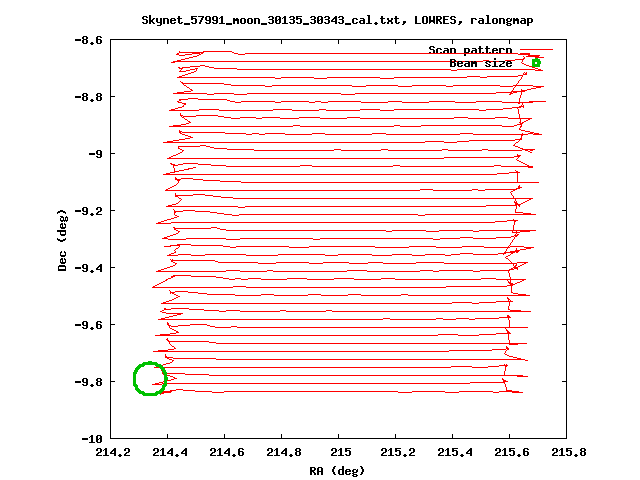Click the green beam marker in the legend
This screenshot has height=480, width=640.
(x=536, y=63)
